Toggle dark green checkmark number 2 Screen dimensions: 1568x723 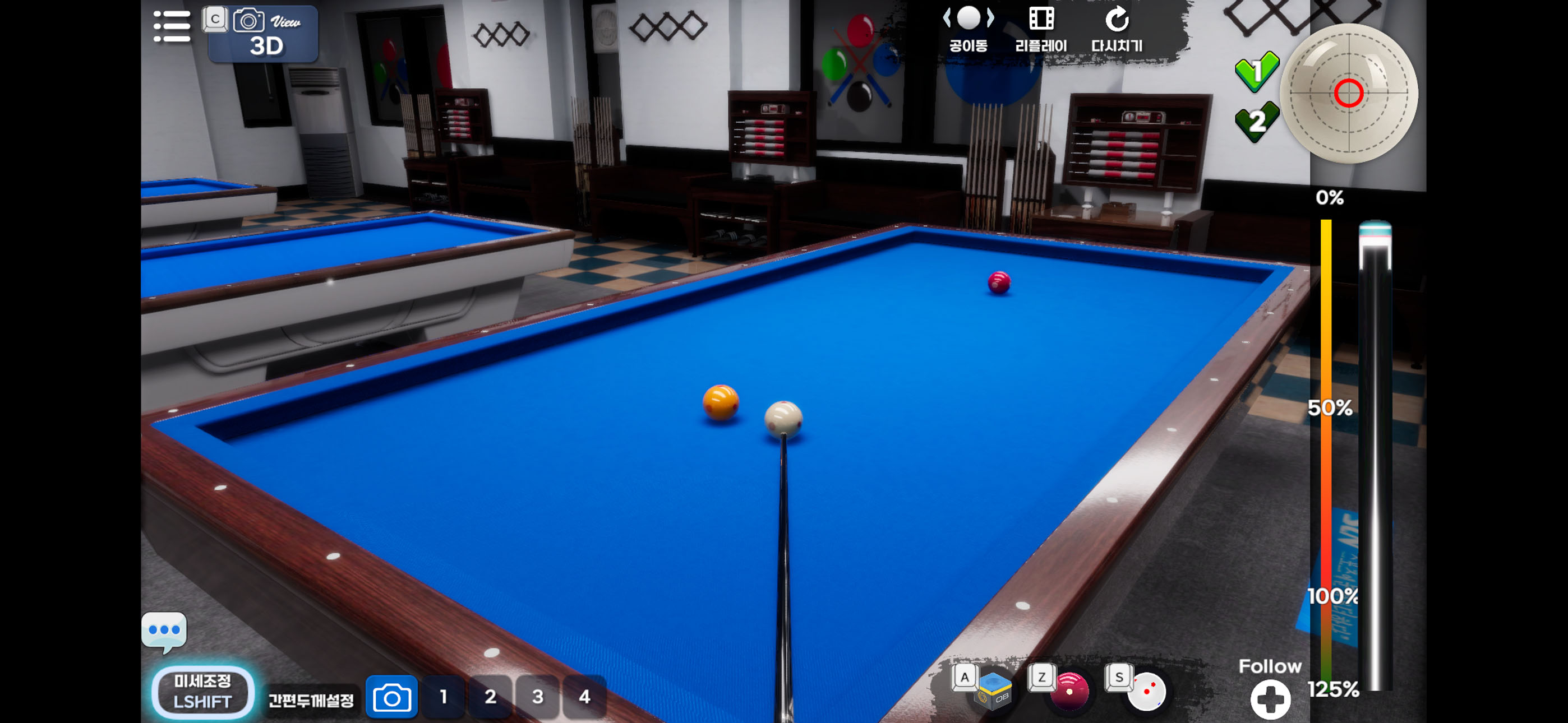click(x=1256, y=122)
